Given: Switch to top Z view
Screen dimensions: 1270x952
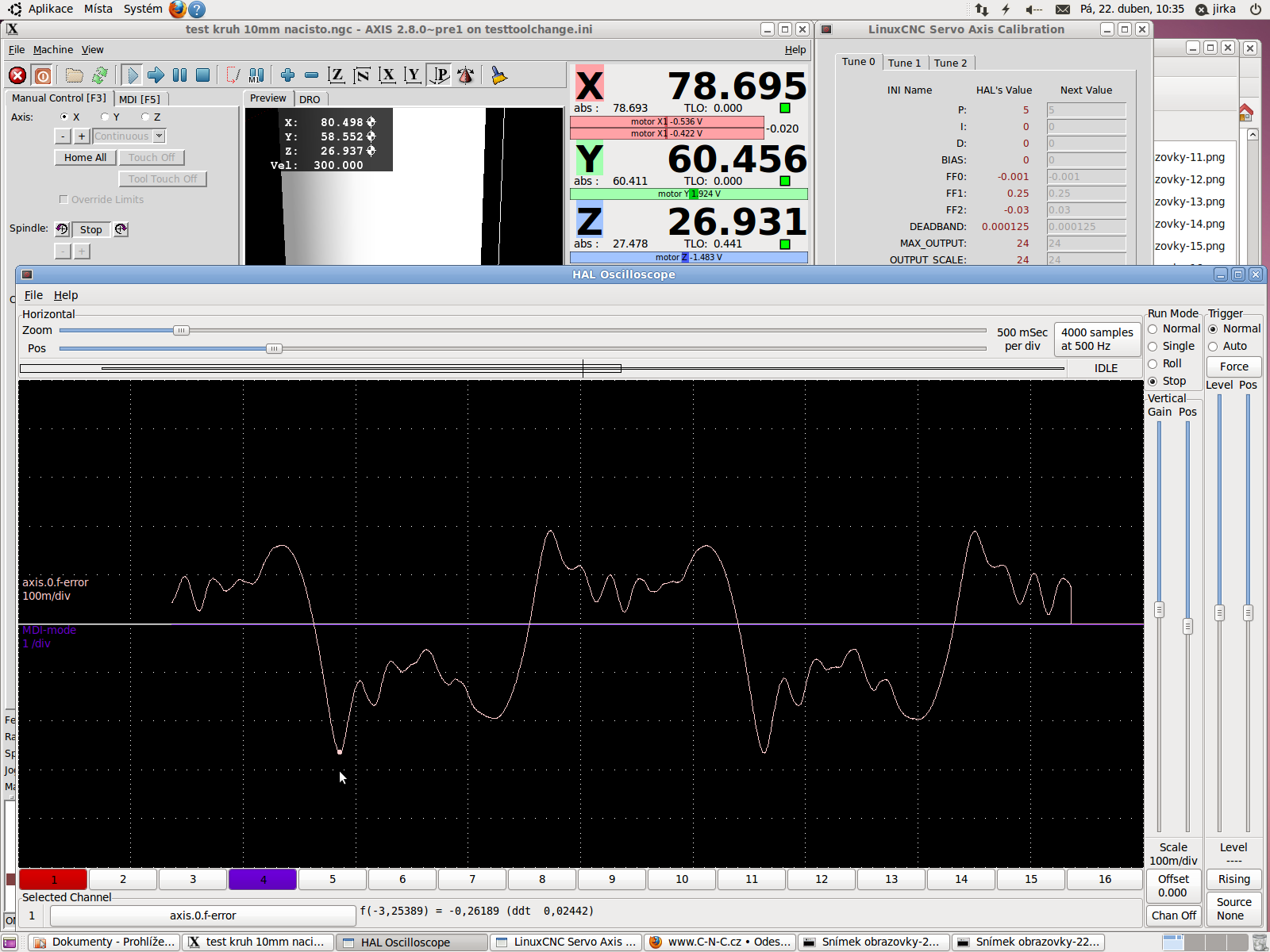Looking at the screenshot, I should click(337, 75).
